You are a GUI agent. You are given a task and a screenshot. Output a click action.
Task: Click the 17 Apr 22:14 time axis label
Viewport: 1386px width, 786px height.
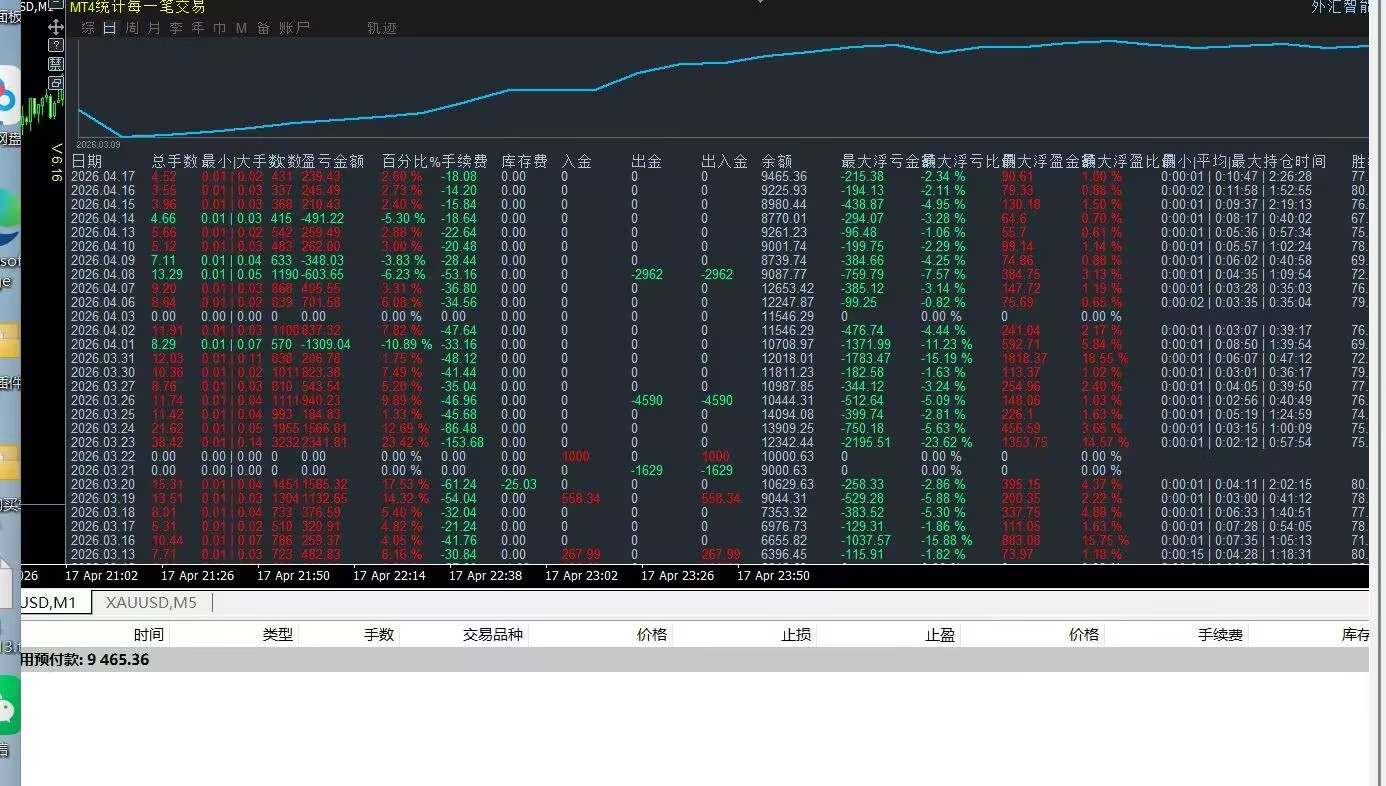click(389, 575)
